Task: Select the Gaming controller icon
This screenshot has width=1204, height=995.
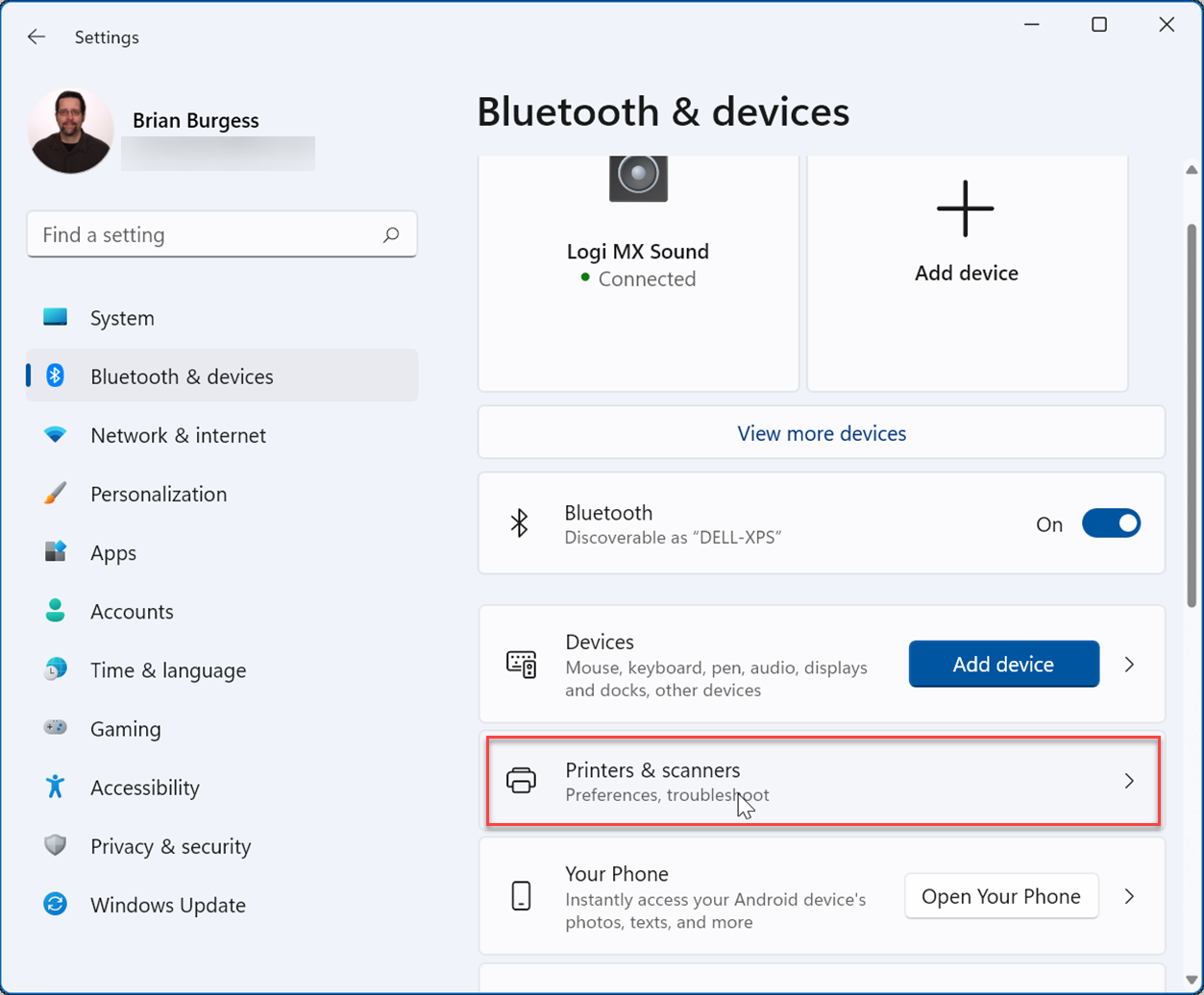Action: coord(55,728)
